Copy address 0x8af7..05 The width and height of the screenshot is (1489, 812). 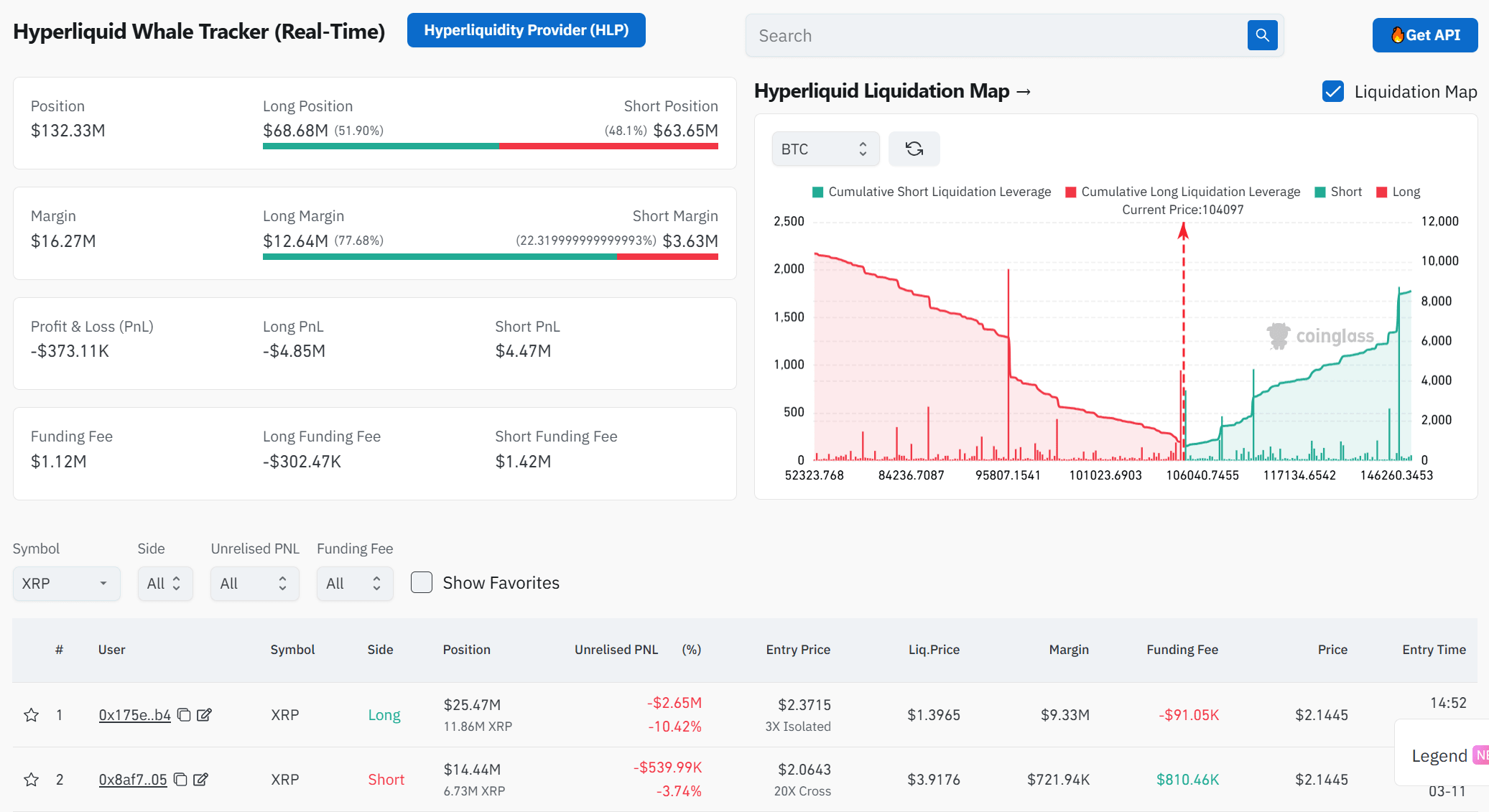[180, 780]
